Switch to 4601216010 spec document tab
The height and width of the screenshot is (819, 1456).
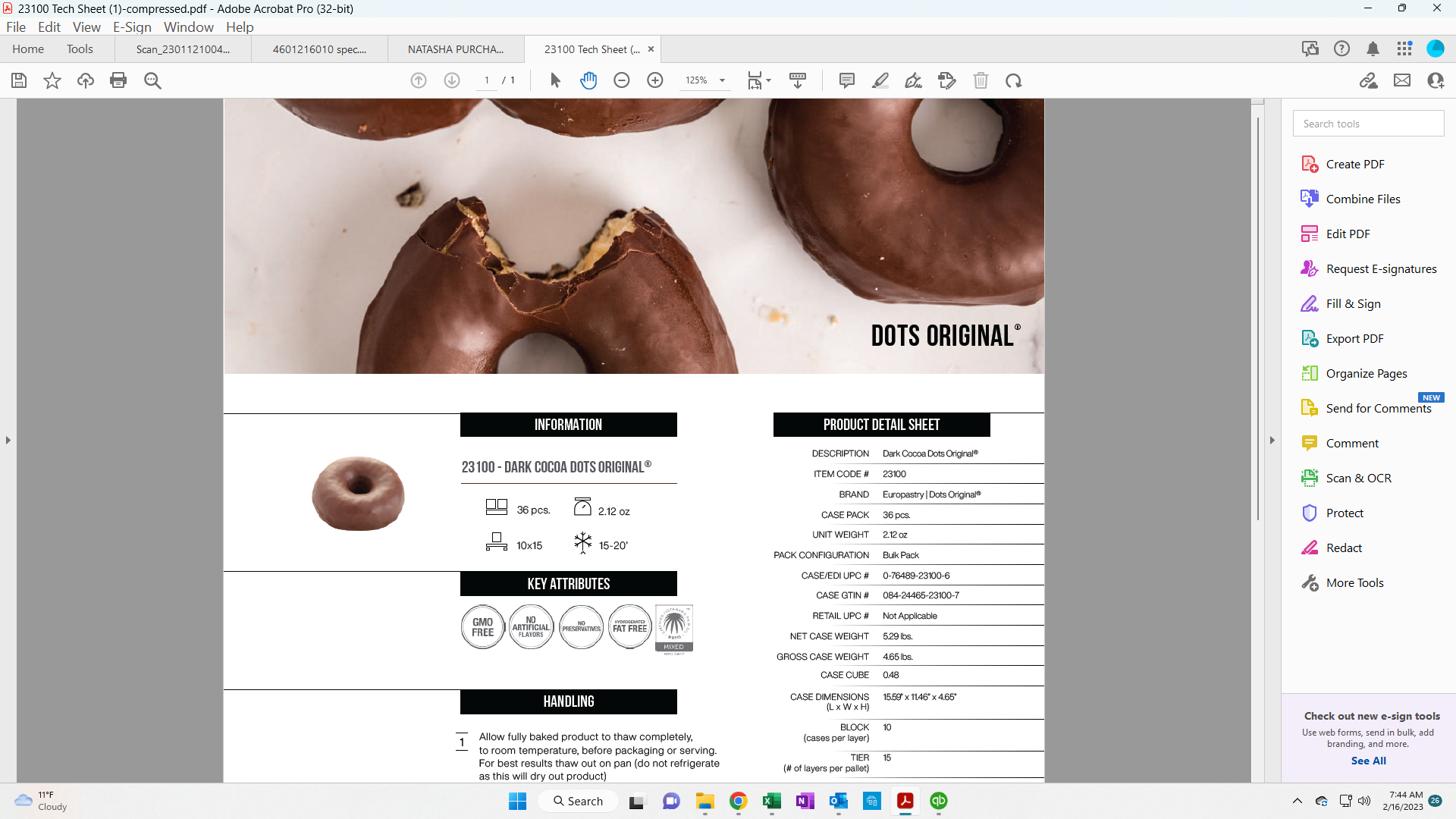pyautogui.click(x=319, y=49)
